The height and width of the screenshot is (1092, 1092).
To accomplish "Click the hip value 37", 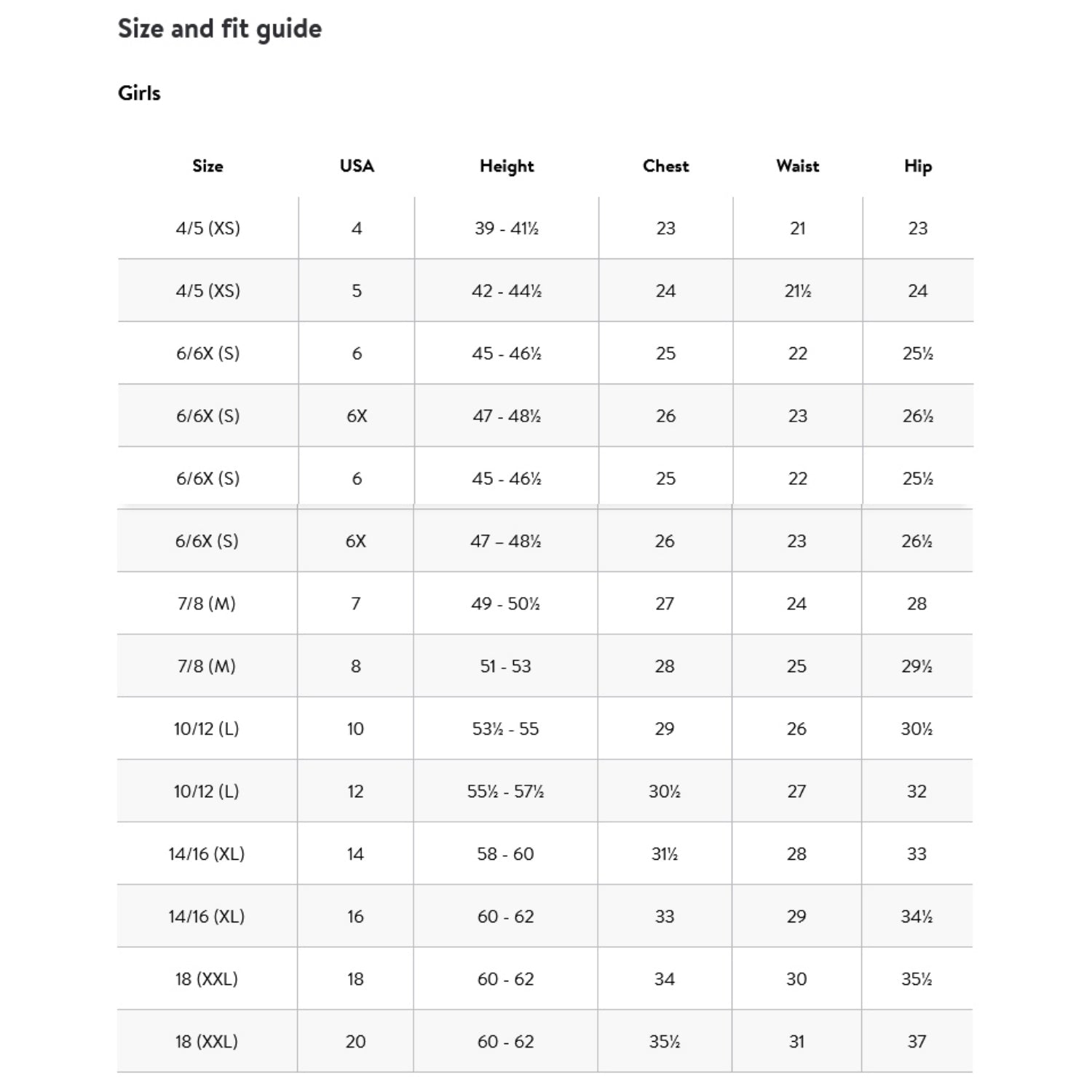I will 917,1042.
